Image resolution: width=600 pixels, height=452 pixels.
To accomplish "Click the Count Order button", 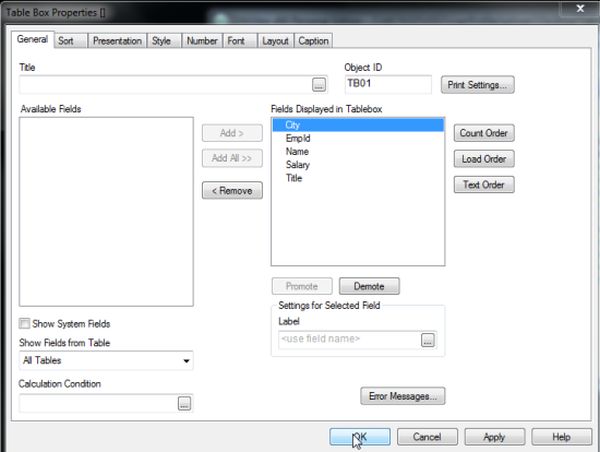I will tap(484, 133).
